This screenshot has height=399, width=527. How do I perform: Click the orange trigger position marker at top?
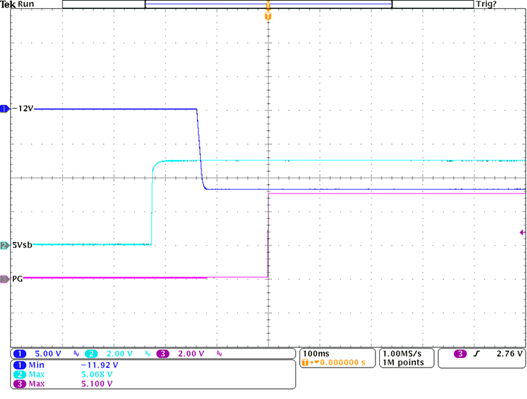click(268, 16)
